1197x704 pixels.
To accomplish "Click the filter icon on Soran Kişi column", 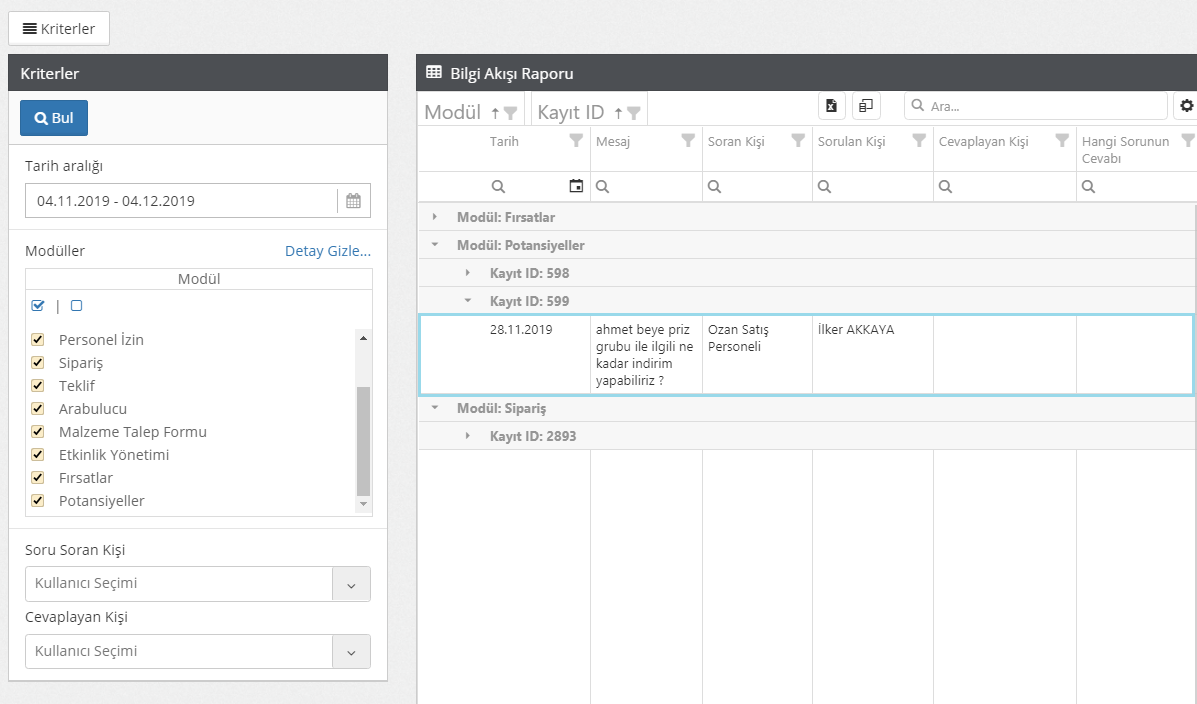I will tap(798, 141).
